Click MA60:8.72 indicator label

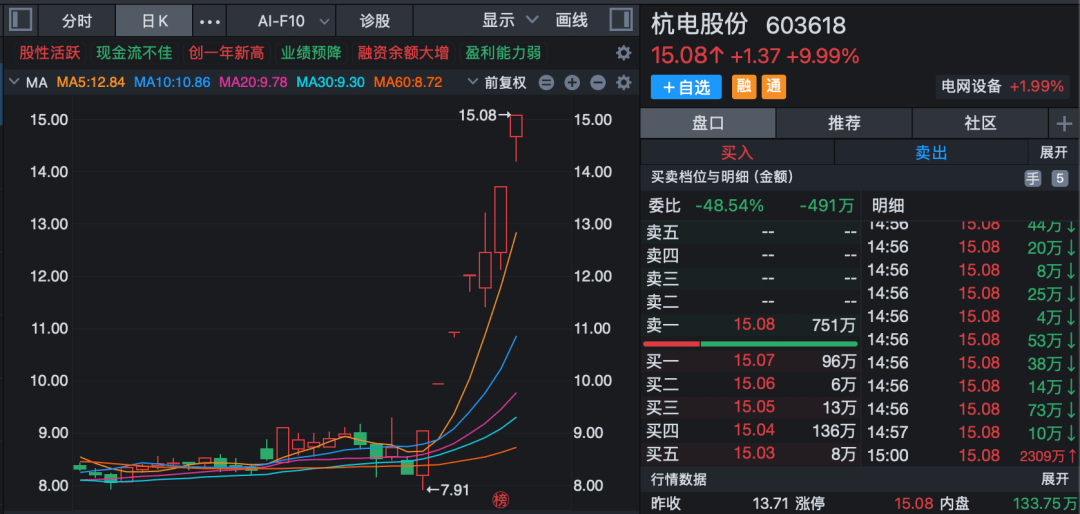[407, 83]
